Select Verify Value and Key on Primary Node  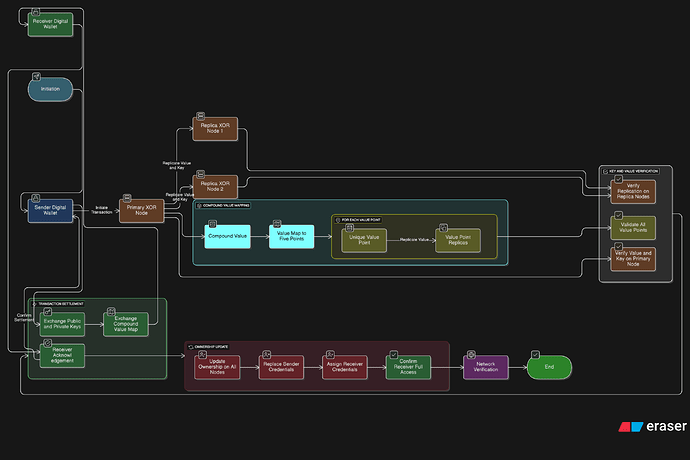(x=633, y=259)
